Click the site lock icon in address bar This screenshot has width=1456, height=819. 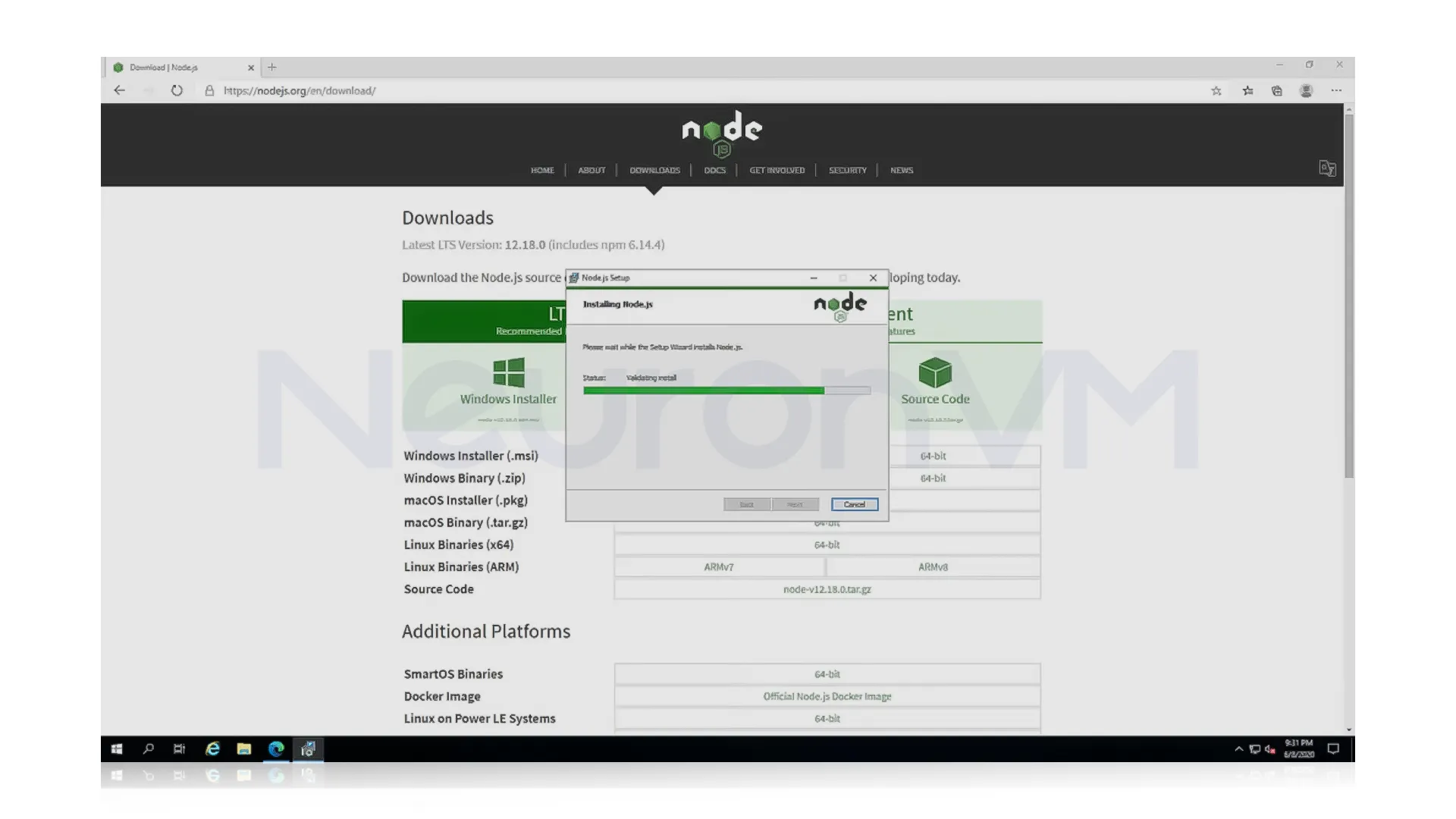[209, 90]
